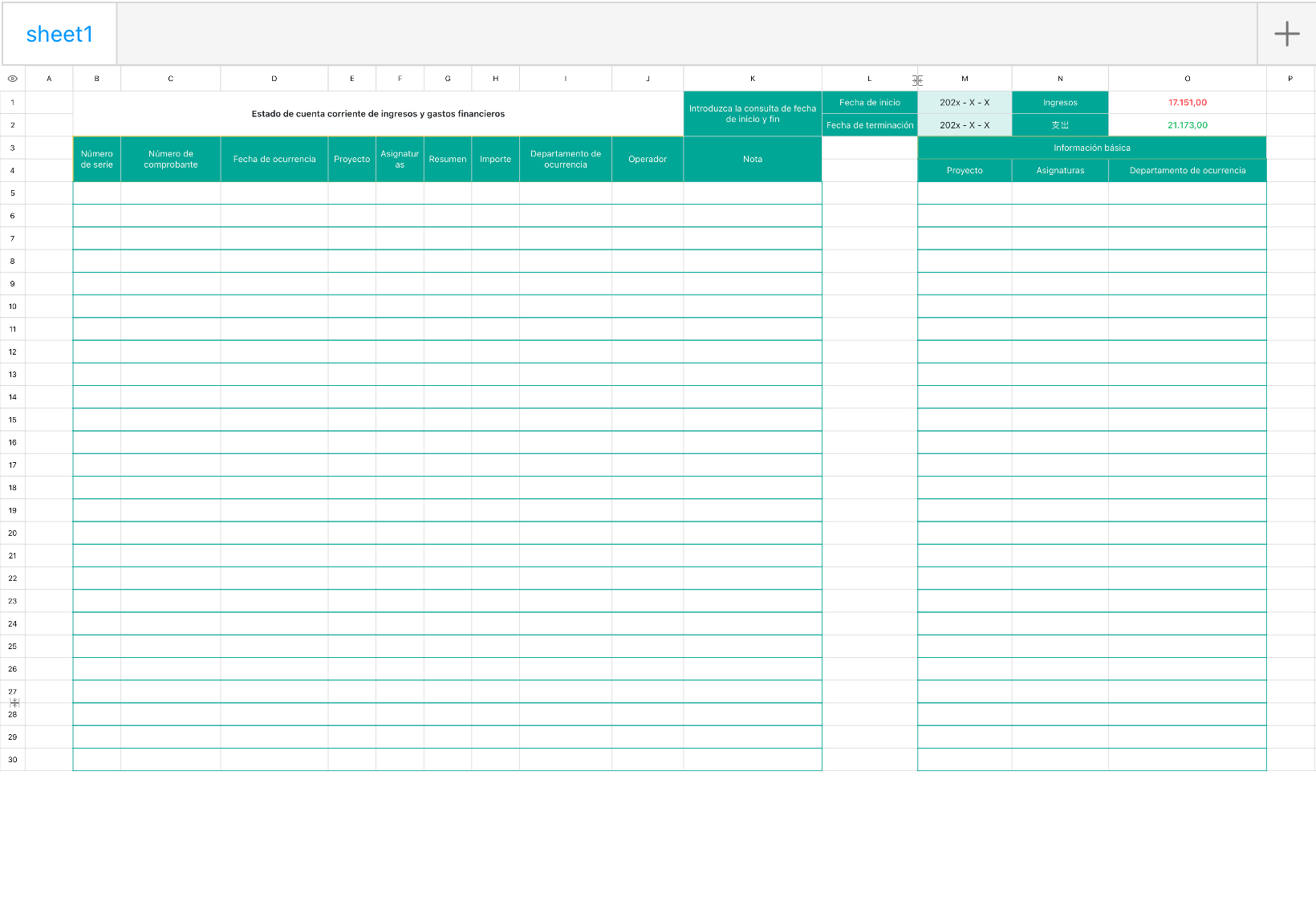The image size is (1316, 897).
Task: Select column O header
Action: click(1188, 79)
